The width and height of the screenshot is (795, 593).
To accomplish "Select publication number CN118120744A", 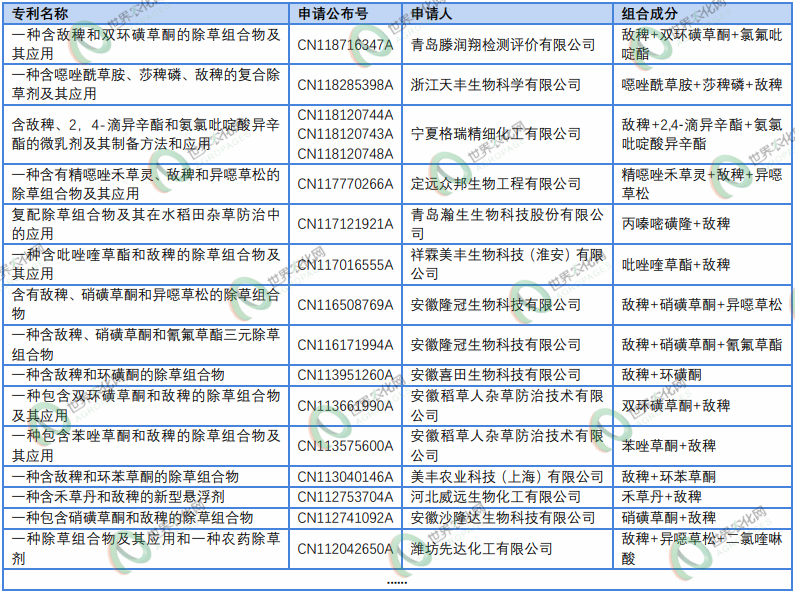I will (345, 115).
